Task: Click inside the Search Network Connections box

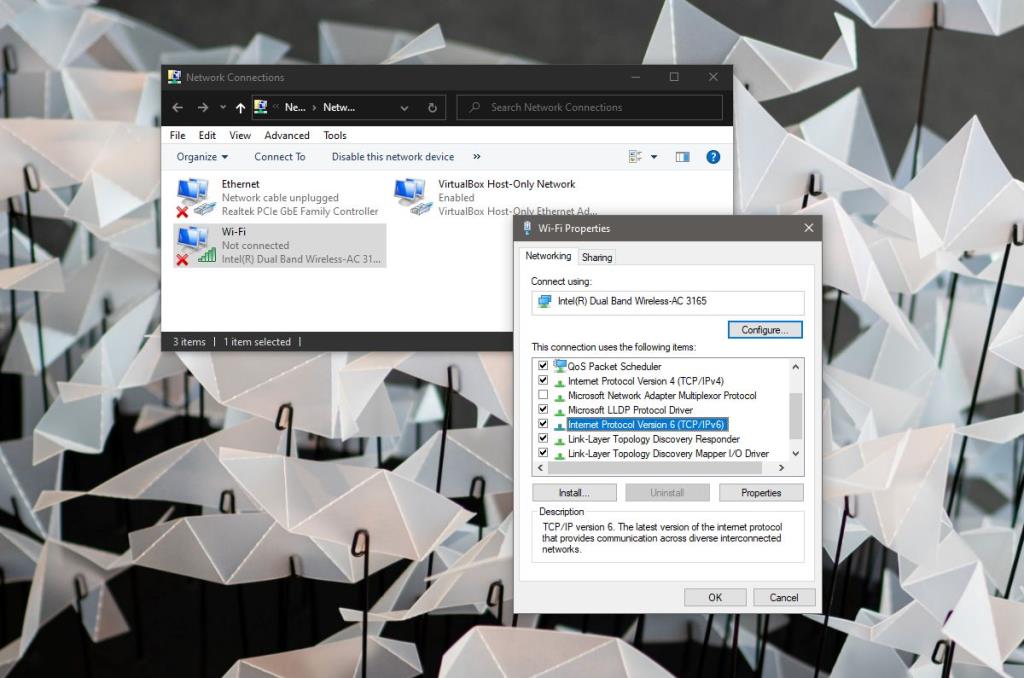Action: [590, 107]
